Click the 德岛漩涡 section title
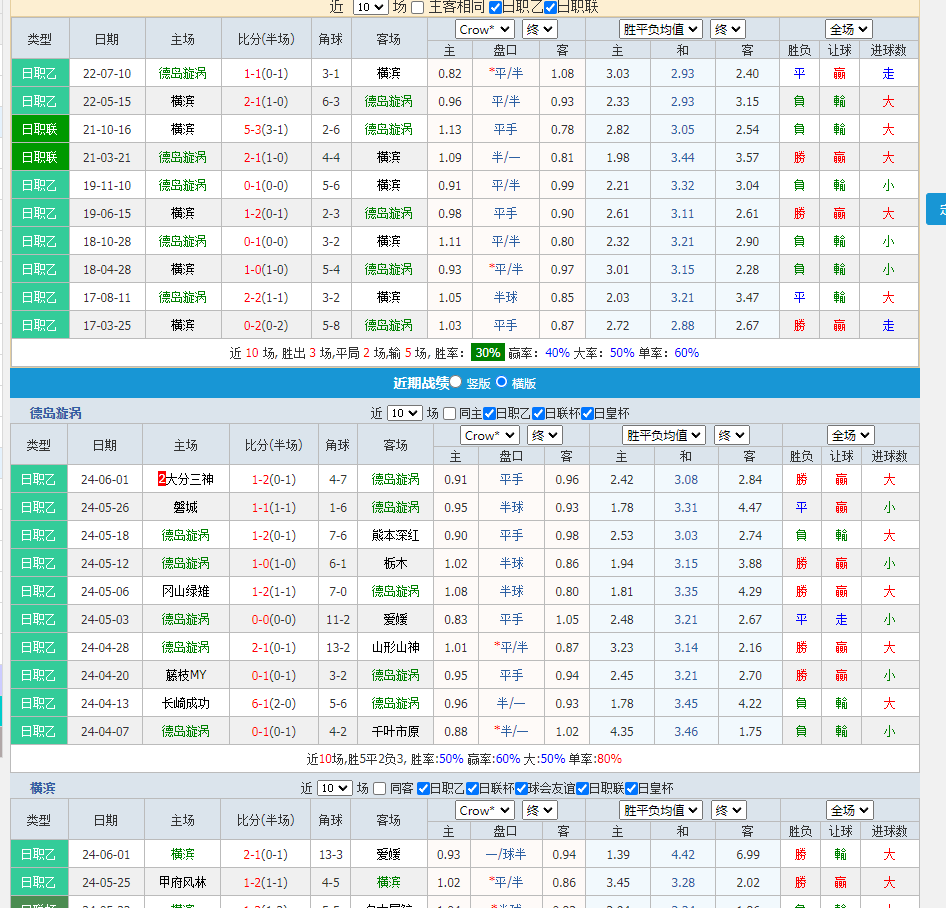 (56, 413)
